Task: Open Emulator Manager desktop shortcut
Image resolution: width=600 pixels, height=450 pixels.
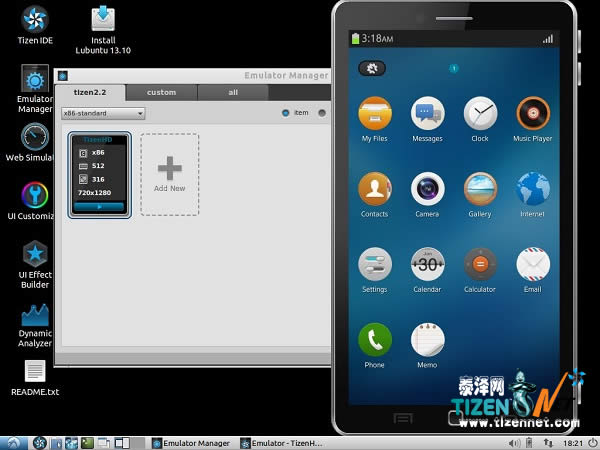Action: click(x=34, y=89)
